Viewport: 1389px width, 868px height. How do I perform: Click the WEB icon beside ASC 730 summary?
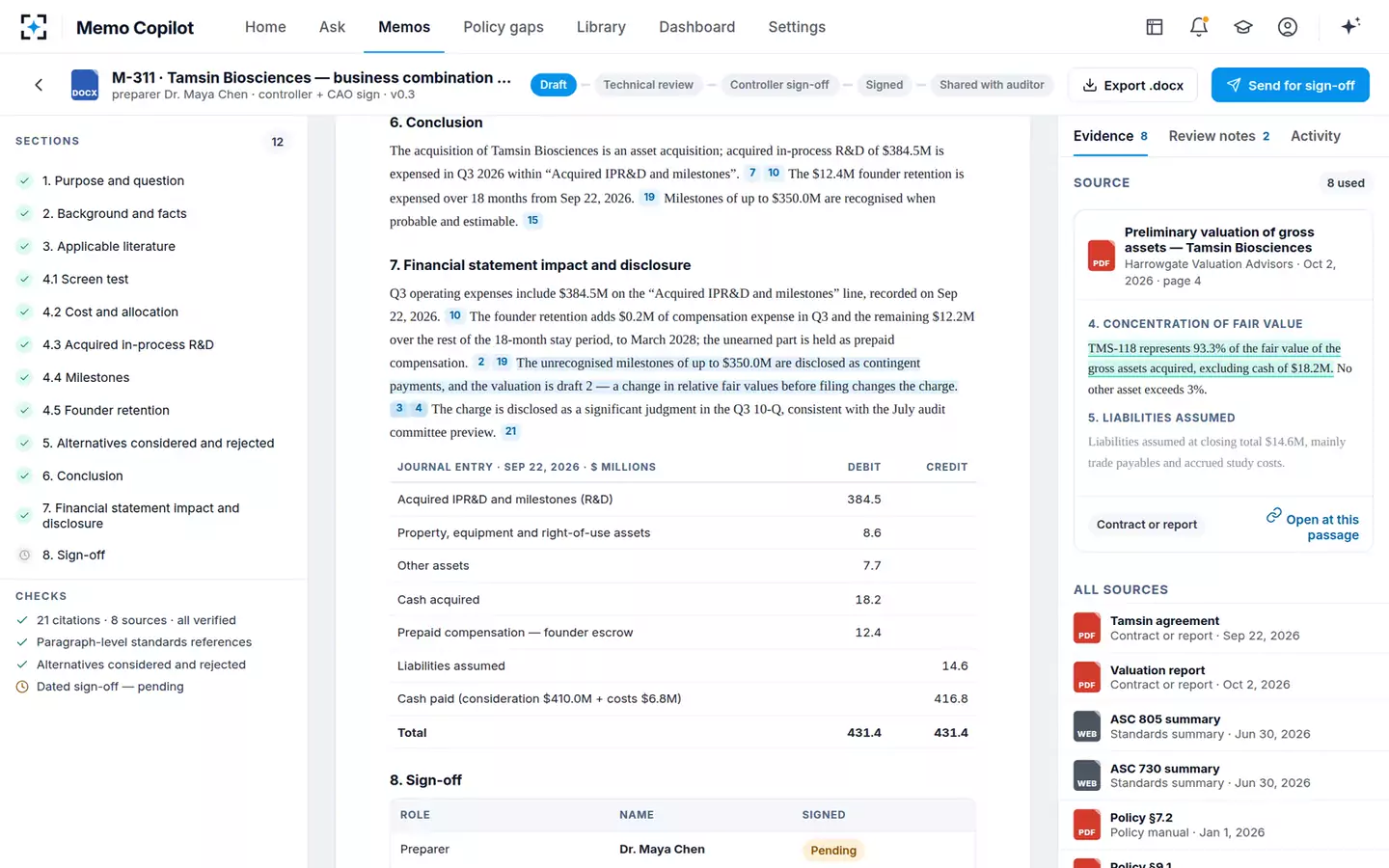tap(1087, 775)
